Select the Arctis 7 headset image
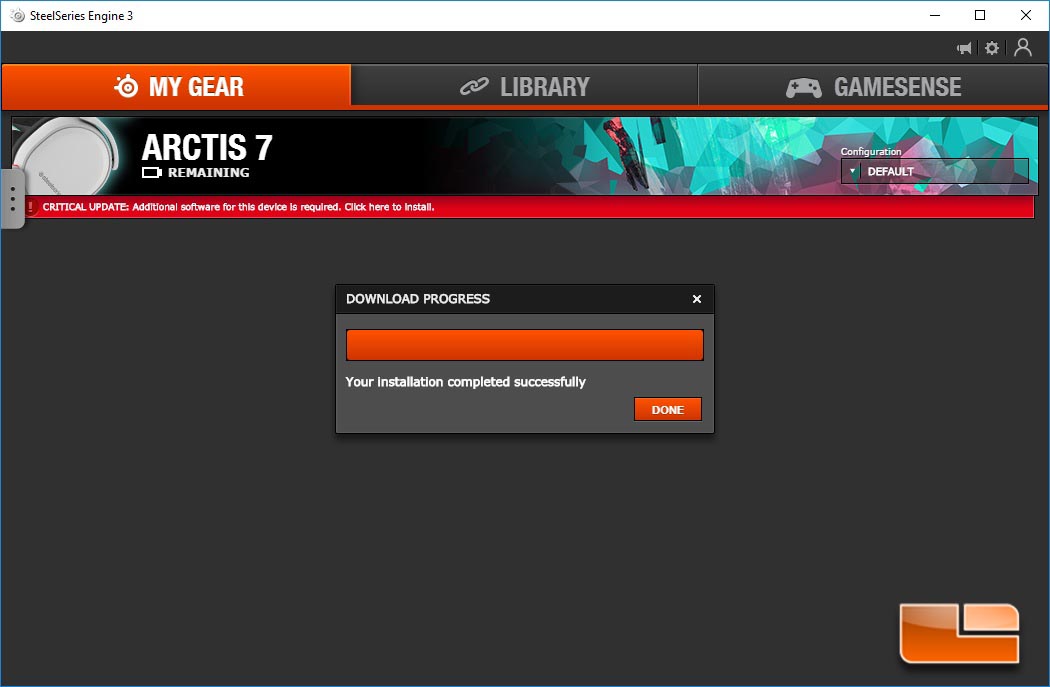 click(x=66, y=157)
